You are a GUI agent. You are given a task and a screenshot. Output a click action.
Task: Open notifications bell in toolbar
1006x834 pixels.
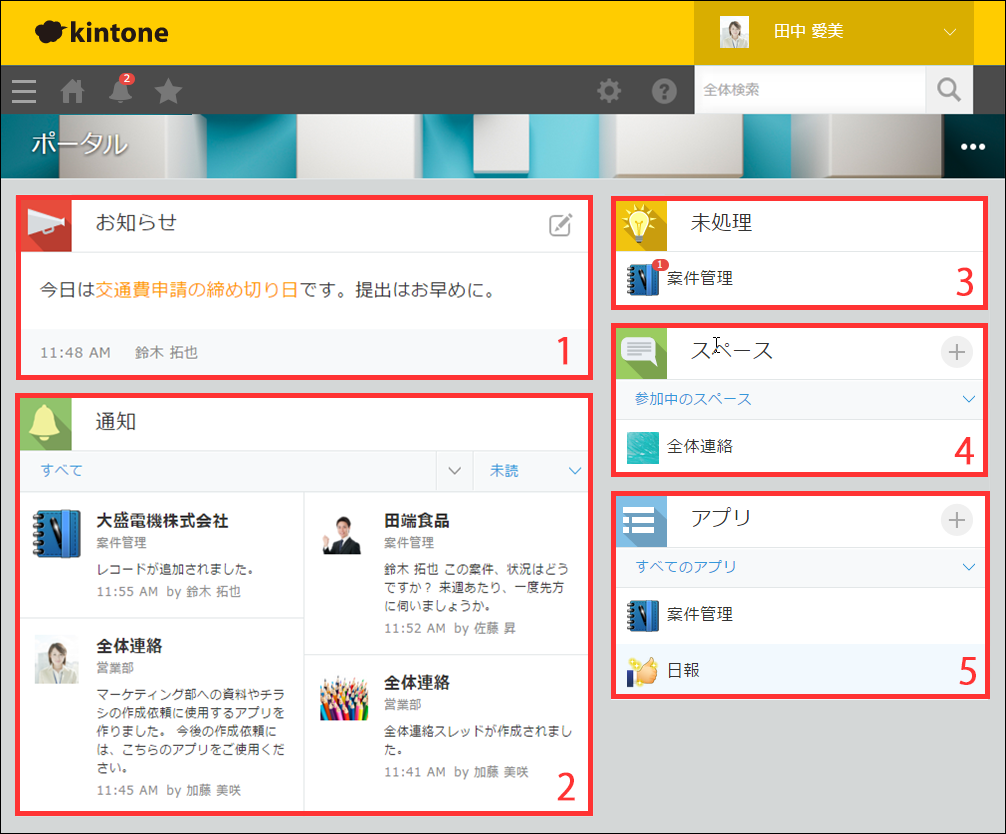(120, 91)
